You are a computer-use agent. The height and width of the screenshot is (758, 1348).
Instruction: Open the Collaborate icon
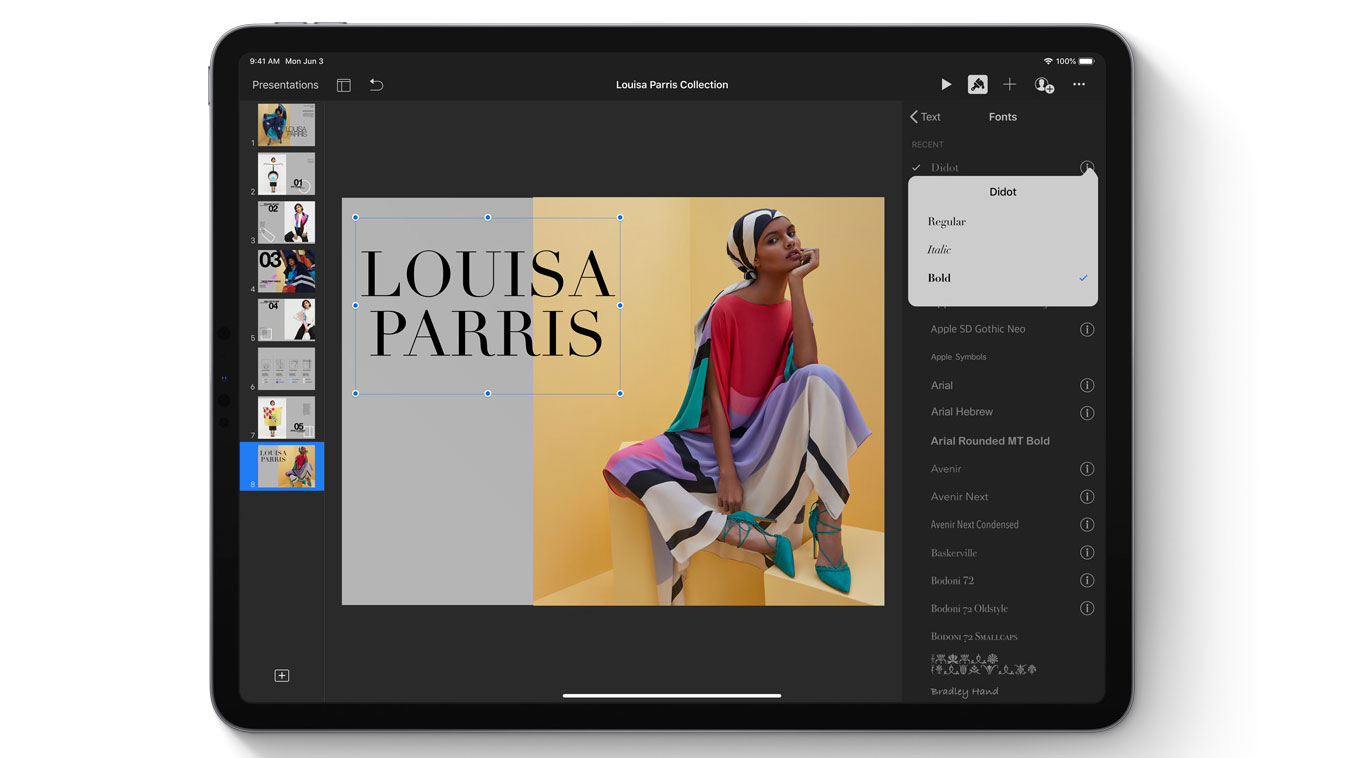point(1044,85)
